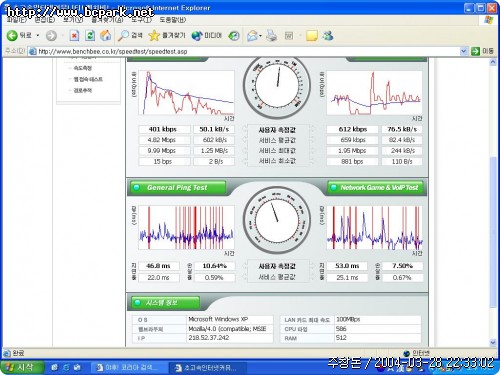Viewport: 500px width, 375px height.
Task: Open the Back button history dropdown arrow
Action: coord(38,36)
